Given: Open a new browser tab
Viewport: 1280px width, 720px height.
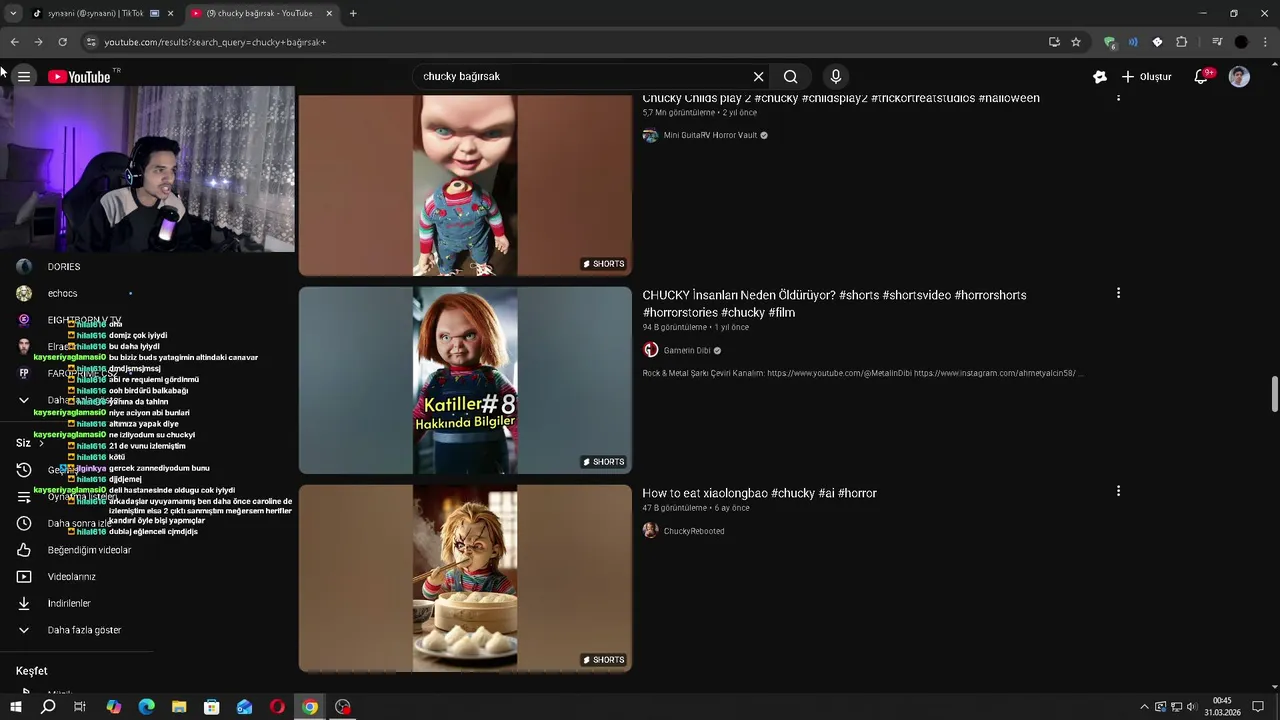Looking at the screenshot, I should click(353, 13).
